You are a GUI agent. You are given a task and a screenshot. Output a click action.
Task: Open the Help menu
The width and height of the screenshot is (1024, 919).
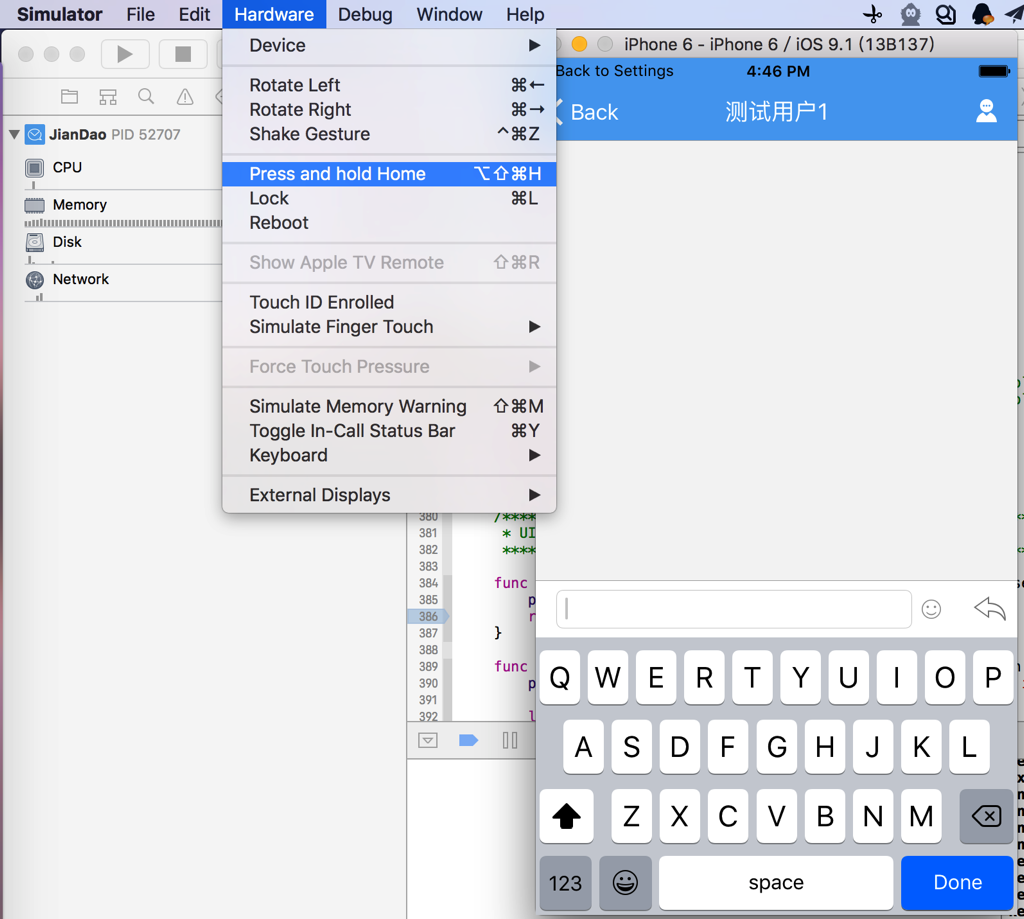[525, 14]
